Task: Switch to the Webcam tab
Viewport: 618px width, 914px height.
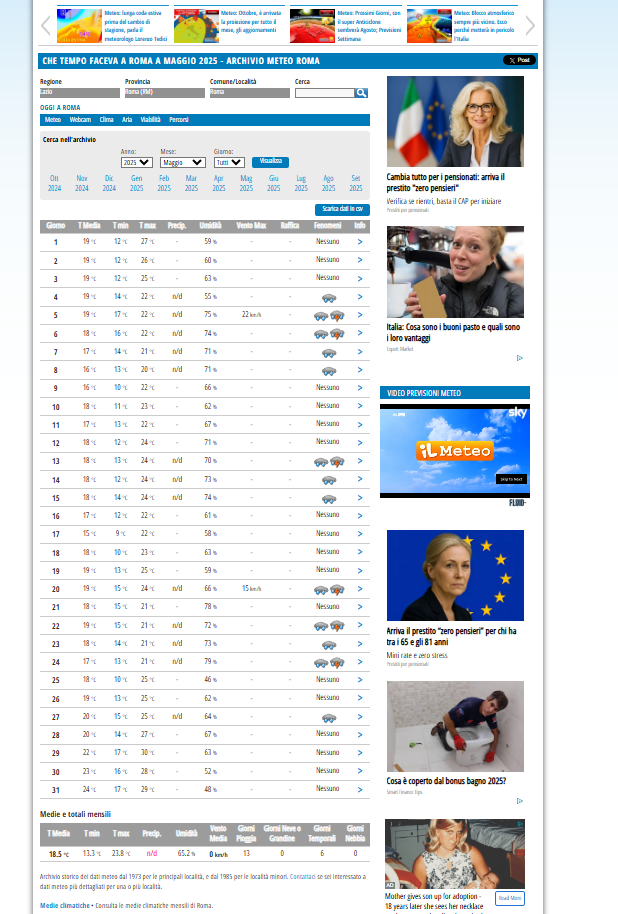Action: [80, 120]
